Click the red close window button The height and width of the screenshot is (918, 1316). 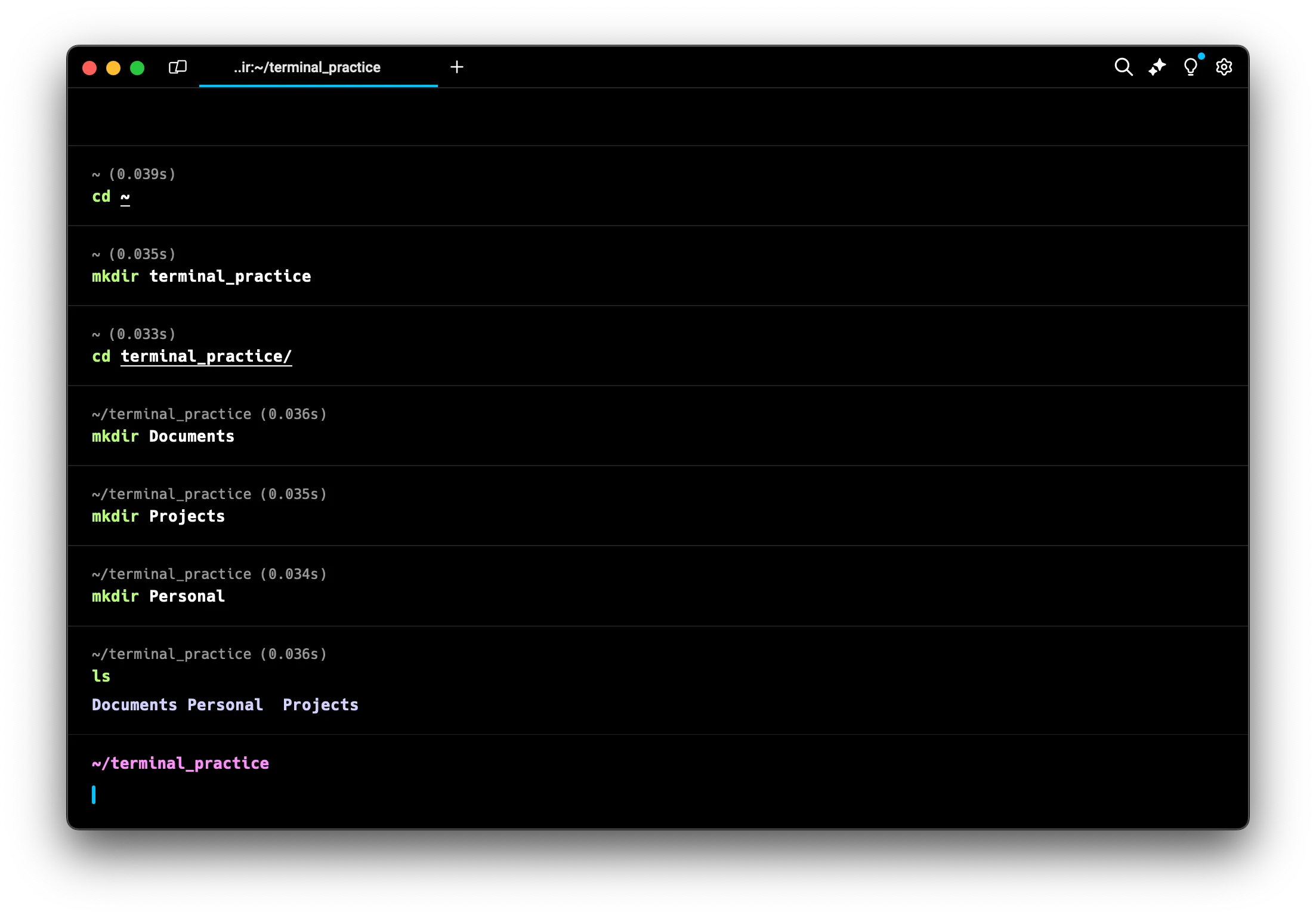(89, 68)
